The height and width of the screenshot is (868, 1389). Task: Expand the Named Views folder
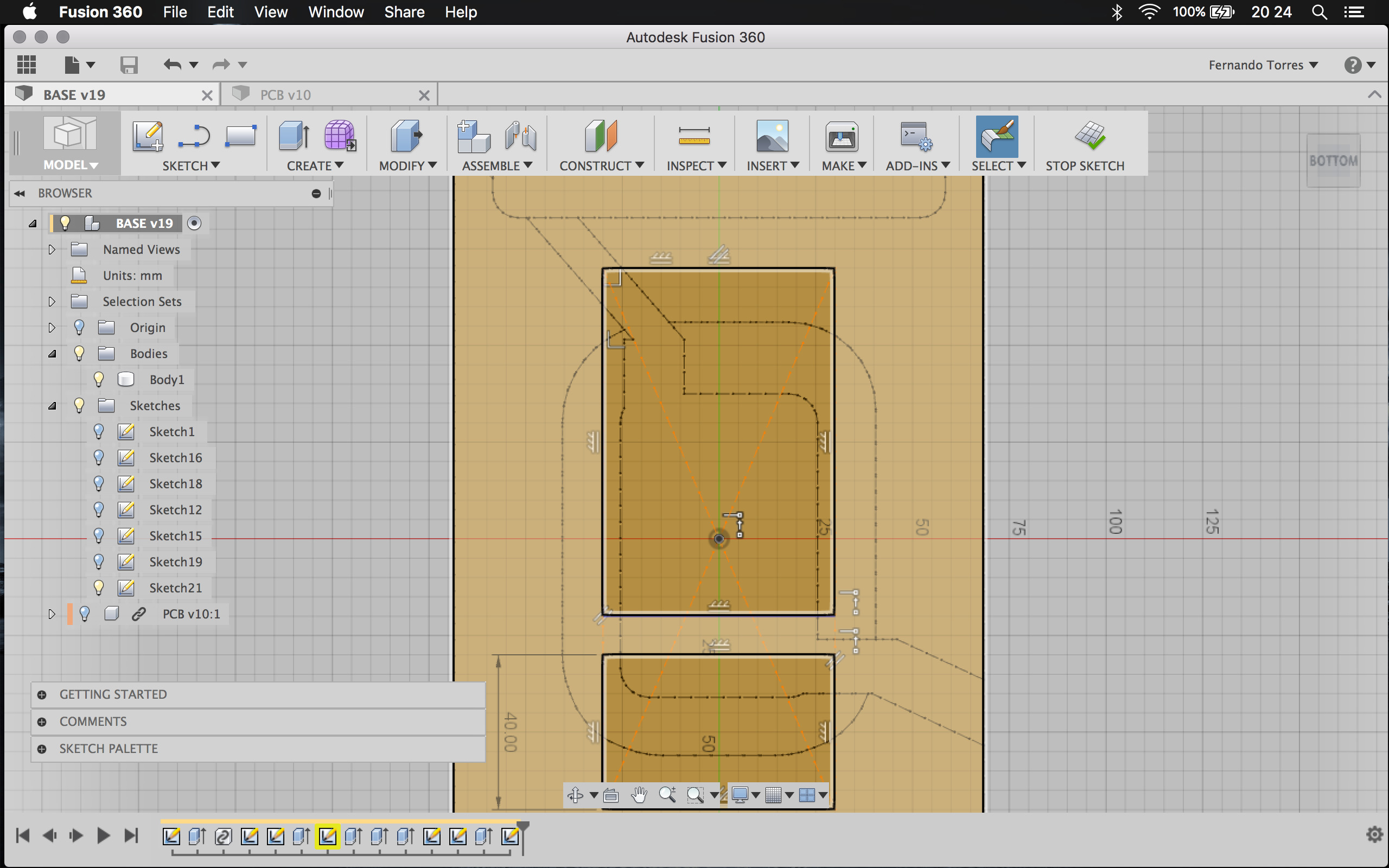coord(52,250)
